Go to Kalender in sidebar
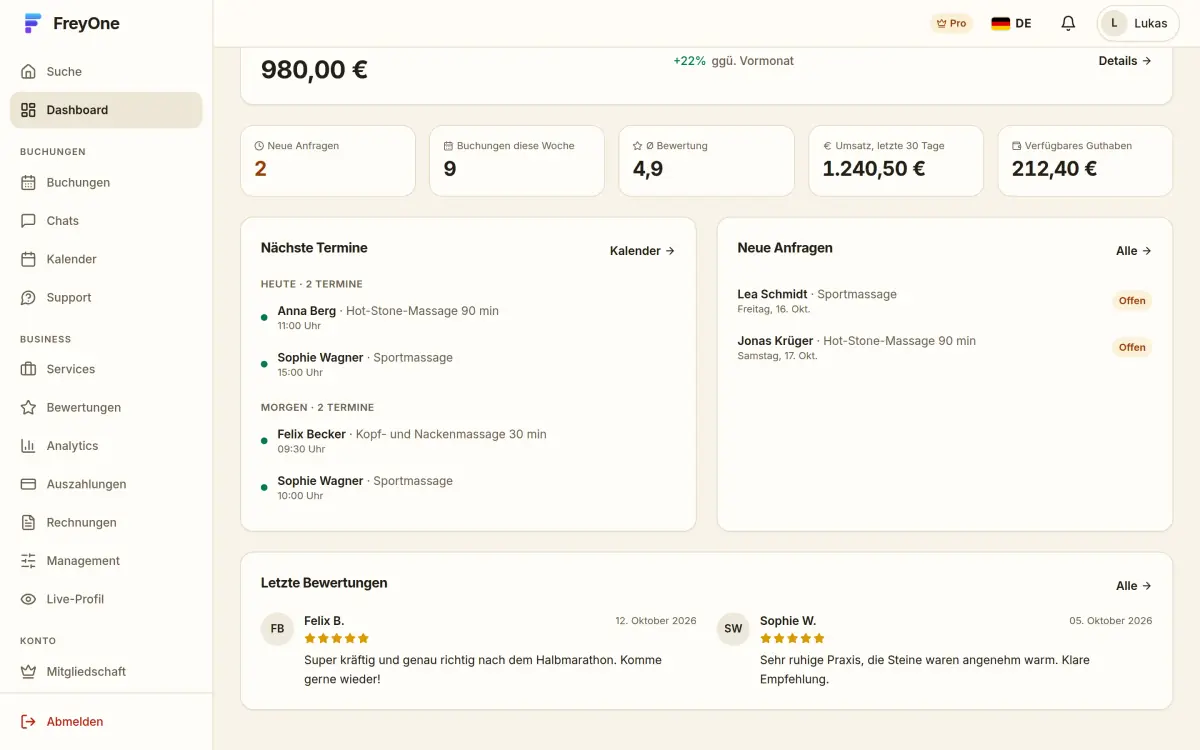1200x750 pixels. click(106, 259)
